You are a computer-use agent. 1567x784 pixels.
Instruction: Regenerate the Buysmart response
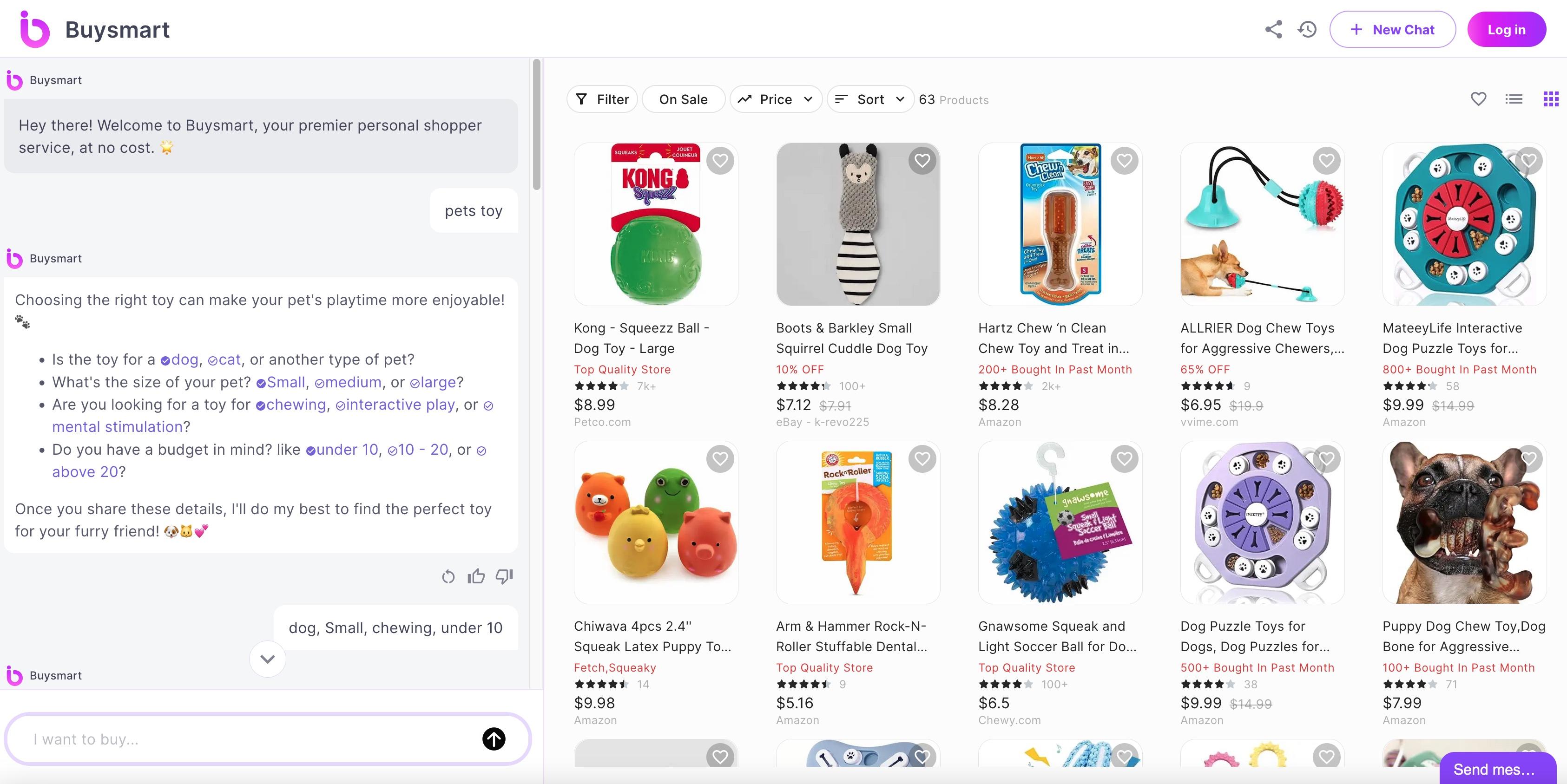[448, 576]
